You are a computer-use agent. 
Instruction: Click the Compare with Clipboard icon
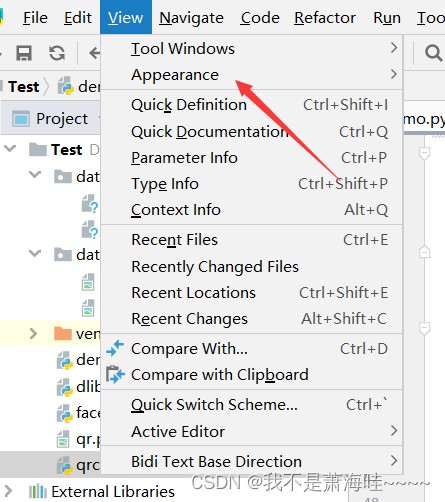pos(115,375)
